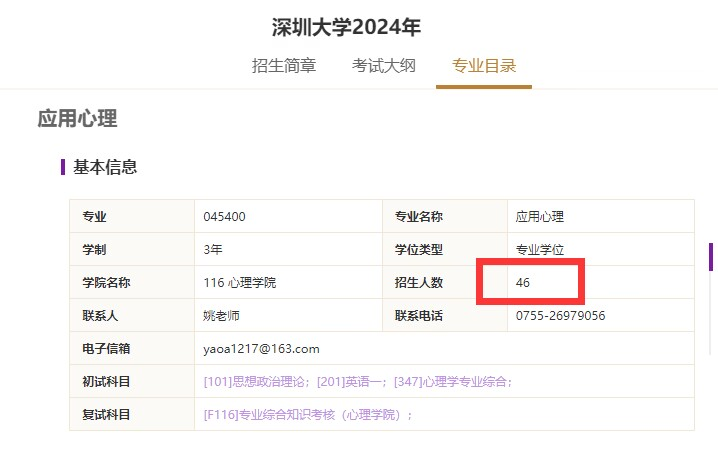Viewport: 718px width, 456px height.
Task: Click the 专业 row label
Action: 94,217
